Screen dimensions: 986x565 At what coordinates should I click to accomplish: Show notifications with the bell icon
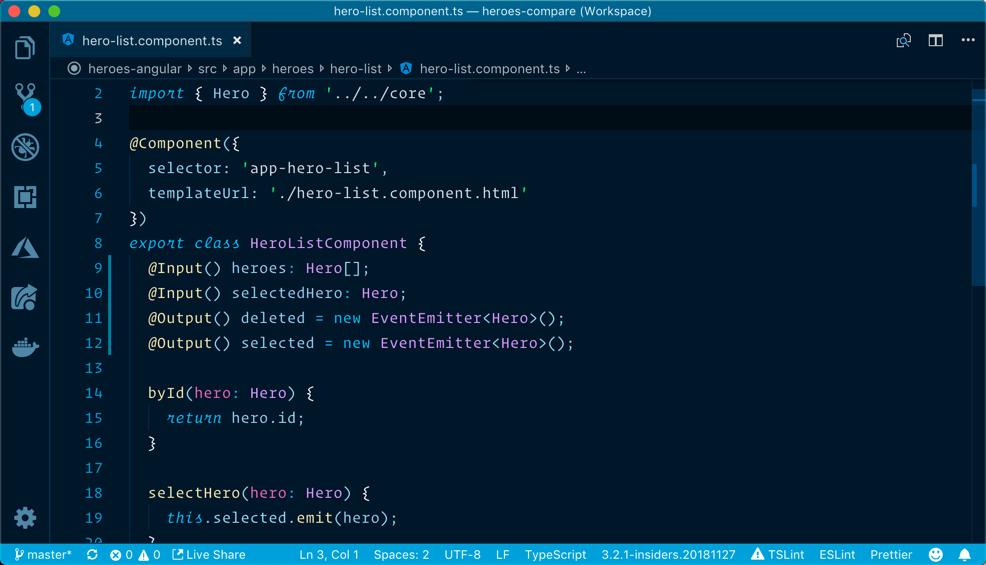tap(964, 554)
